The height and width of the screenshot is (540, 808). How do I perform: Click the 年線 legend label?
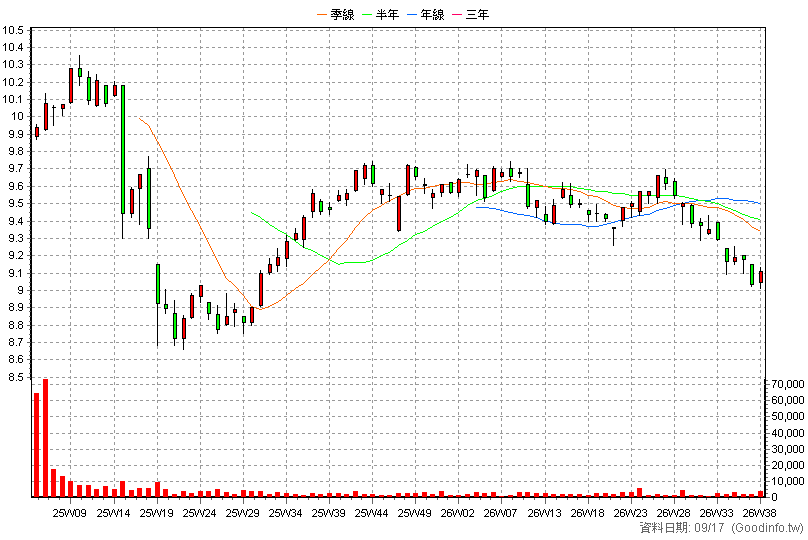coord(432,14)
